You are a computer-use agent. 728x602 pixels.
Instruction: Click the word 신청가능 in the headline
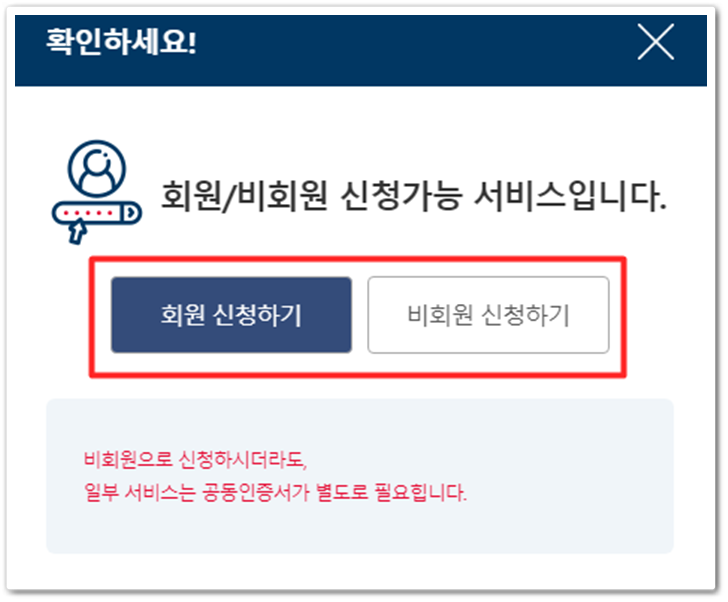401,196
